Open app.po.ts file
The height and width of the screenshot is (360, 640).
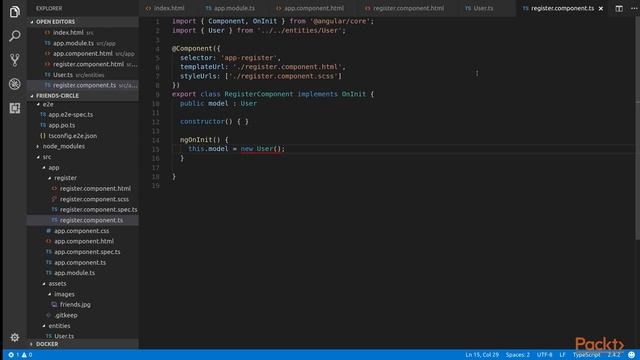coord(62,125)
